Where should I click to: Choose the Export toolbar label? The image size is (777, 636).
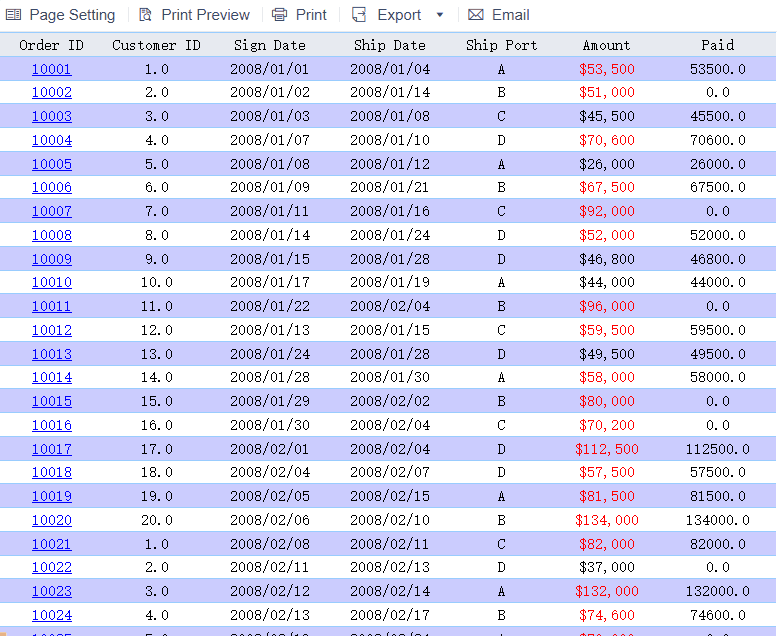click(399, 15)
